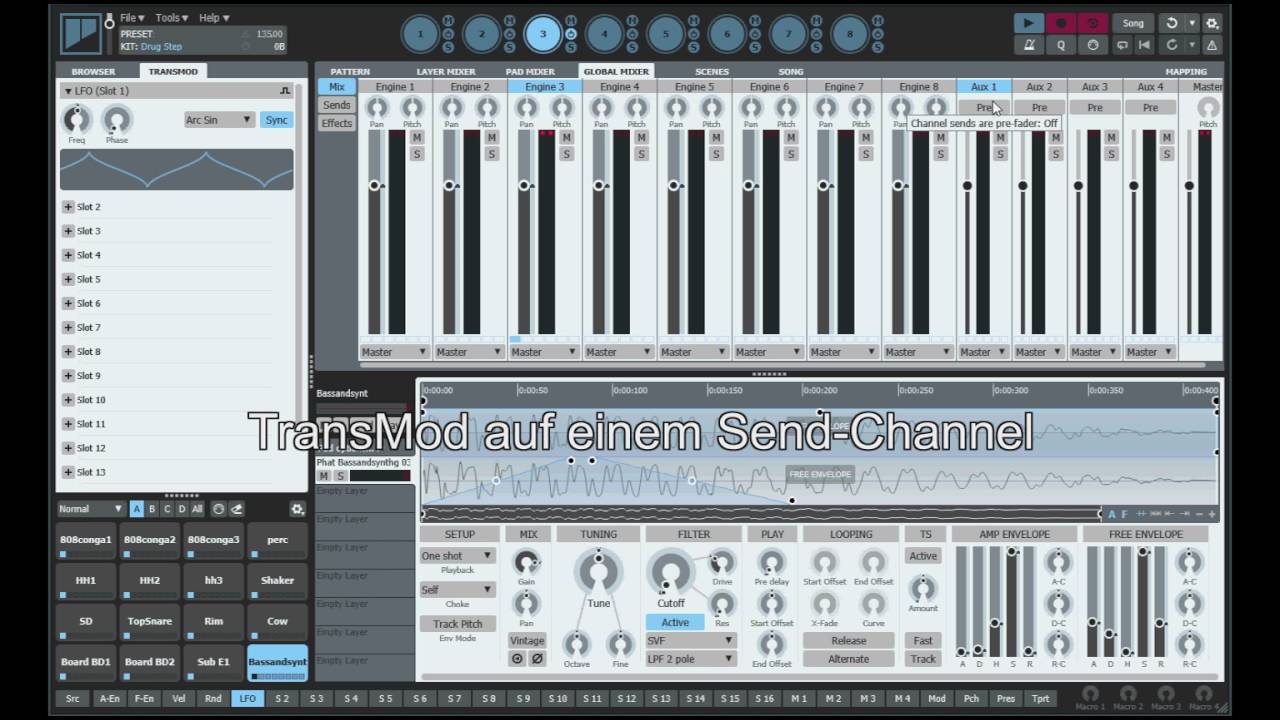This screenshot has height=720, width=1280.
Task: Click the circular pad-mode icon beside All
Action: pyautogui.click(x=219, y=509)
